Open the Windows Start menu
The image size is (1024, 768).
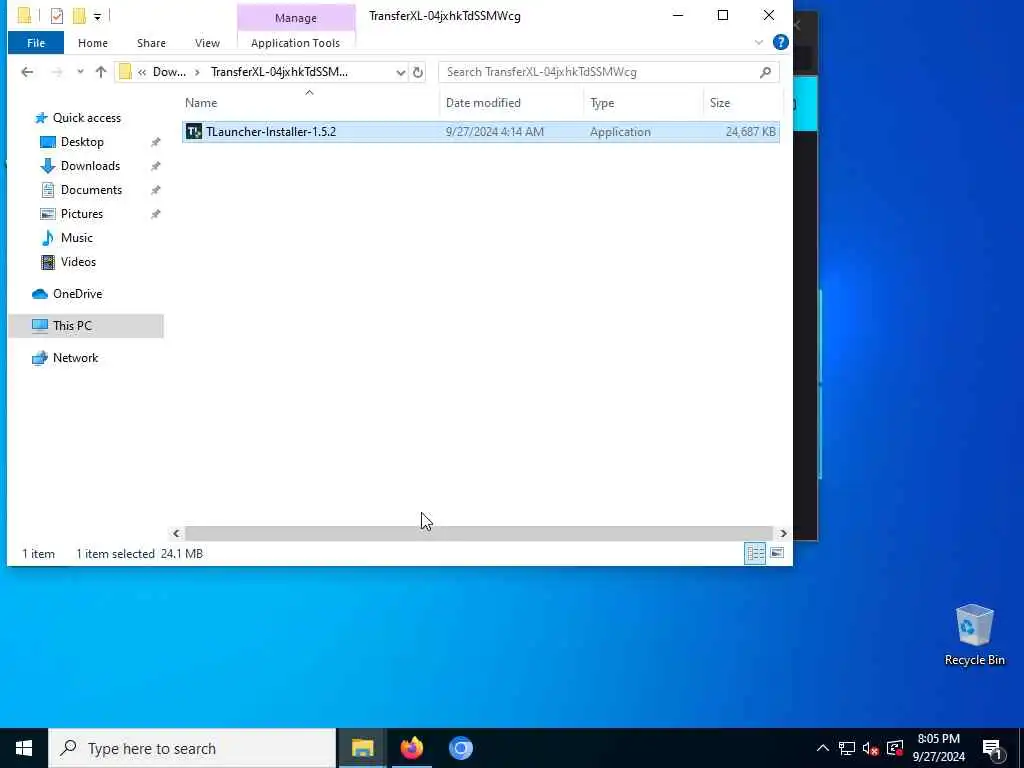pyautogui.click(x=24, y=748)
